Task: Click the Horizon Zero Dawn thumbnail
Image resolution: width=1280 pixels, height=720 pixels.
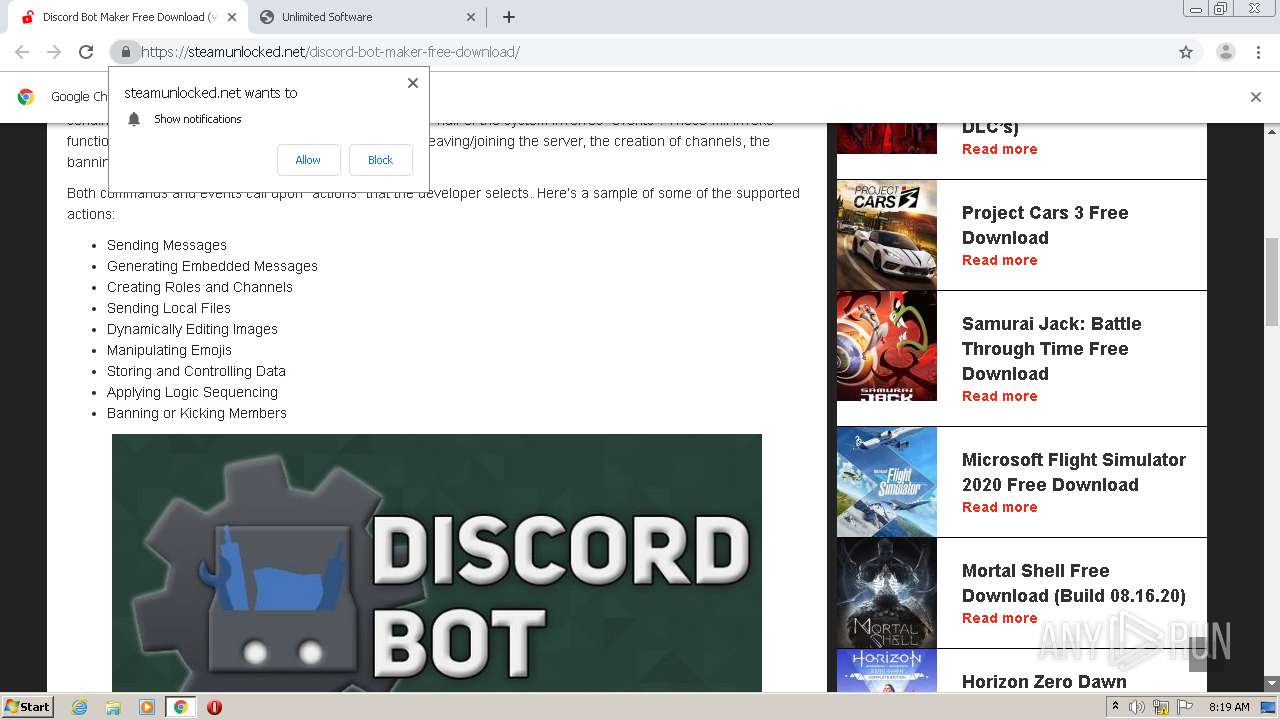Action: tap(887, 671)
